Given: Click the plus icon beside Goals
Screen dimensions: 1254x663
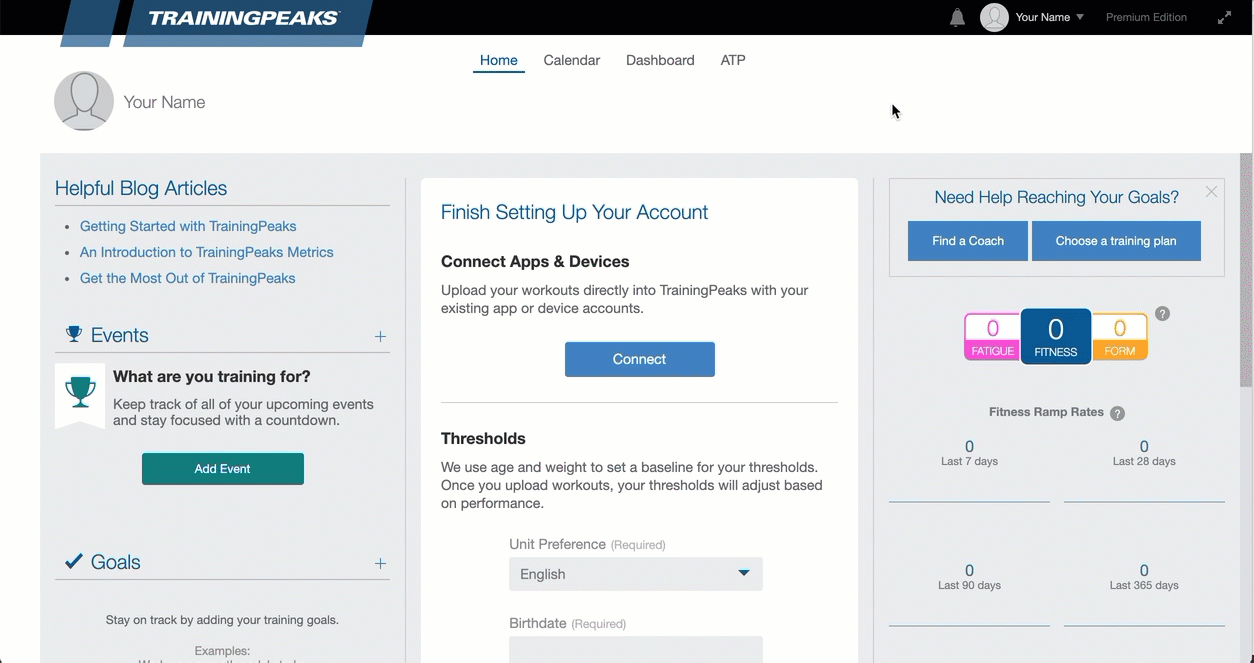Looking at the screenshot, I should 380,564.
